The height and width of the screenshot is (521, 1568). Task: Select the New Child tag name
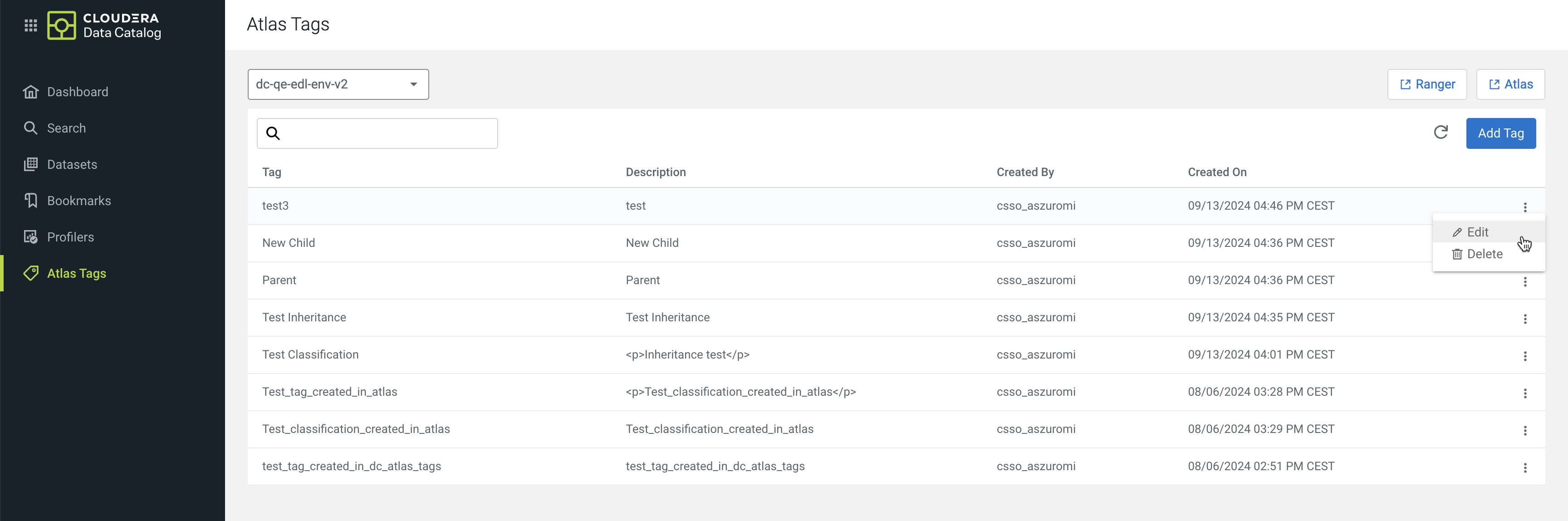(x=289, y=243)
